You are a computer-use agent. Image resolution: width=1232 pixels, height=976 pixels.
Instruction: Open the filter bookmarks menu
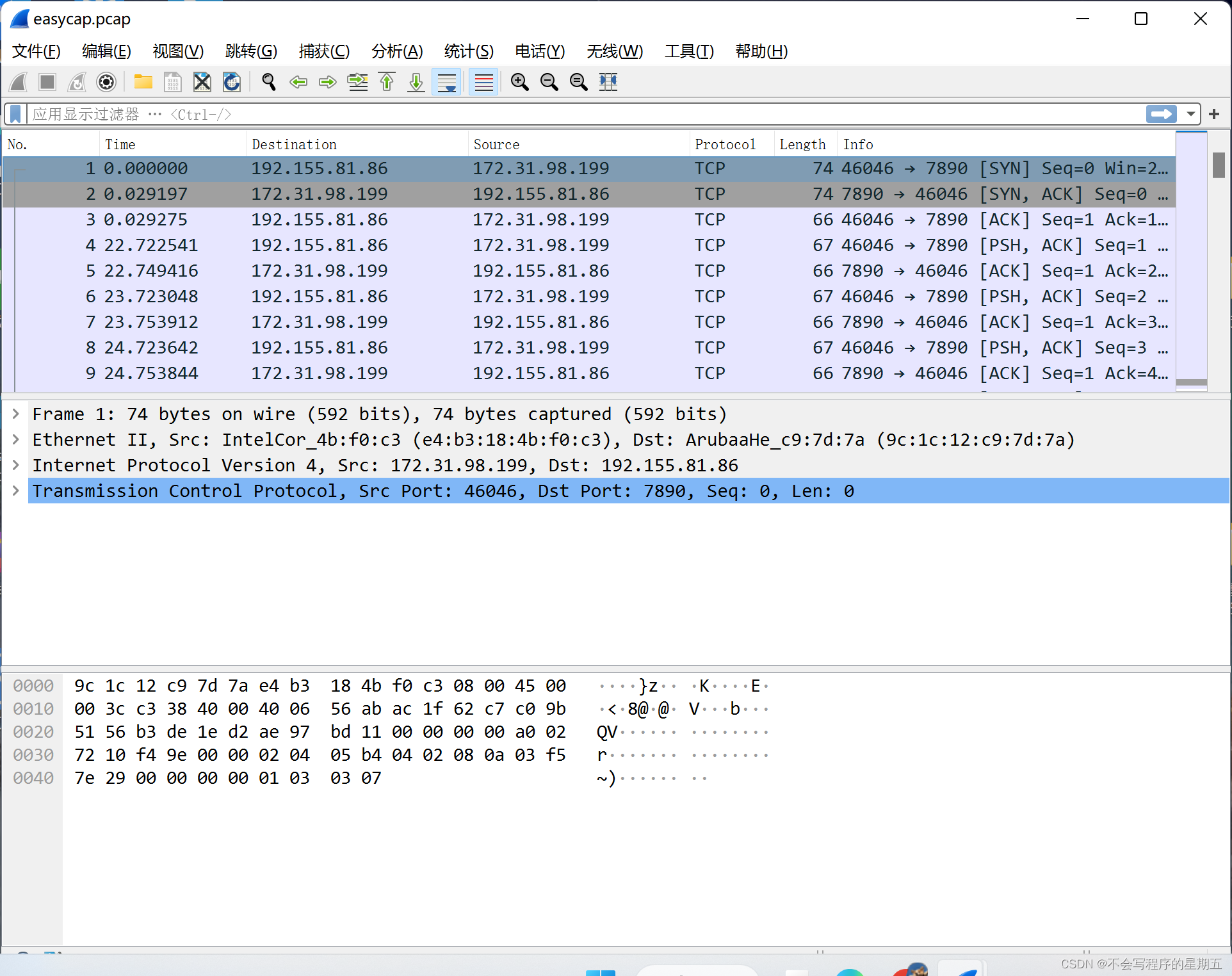pyautogui.click(x=14, y=113)
